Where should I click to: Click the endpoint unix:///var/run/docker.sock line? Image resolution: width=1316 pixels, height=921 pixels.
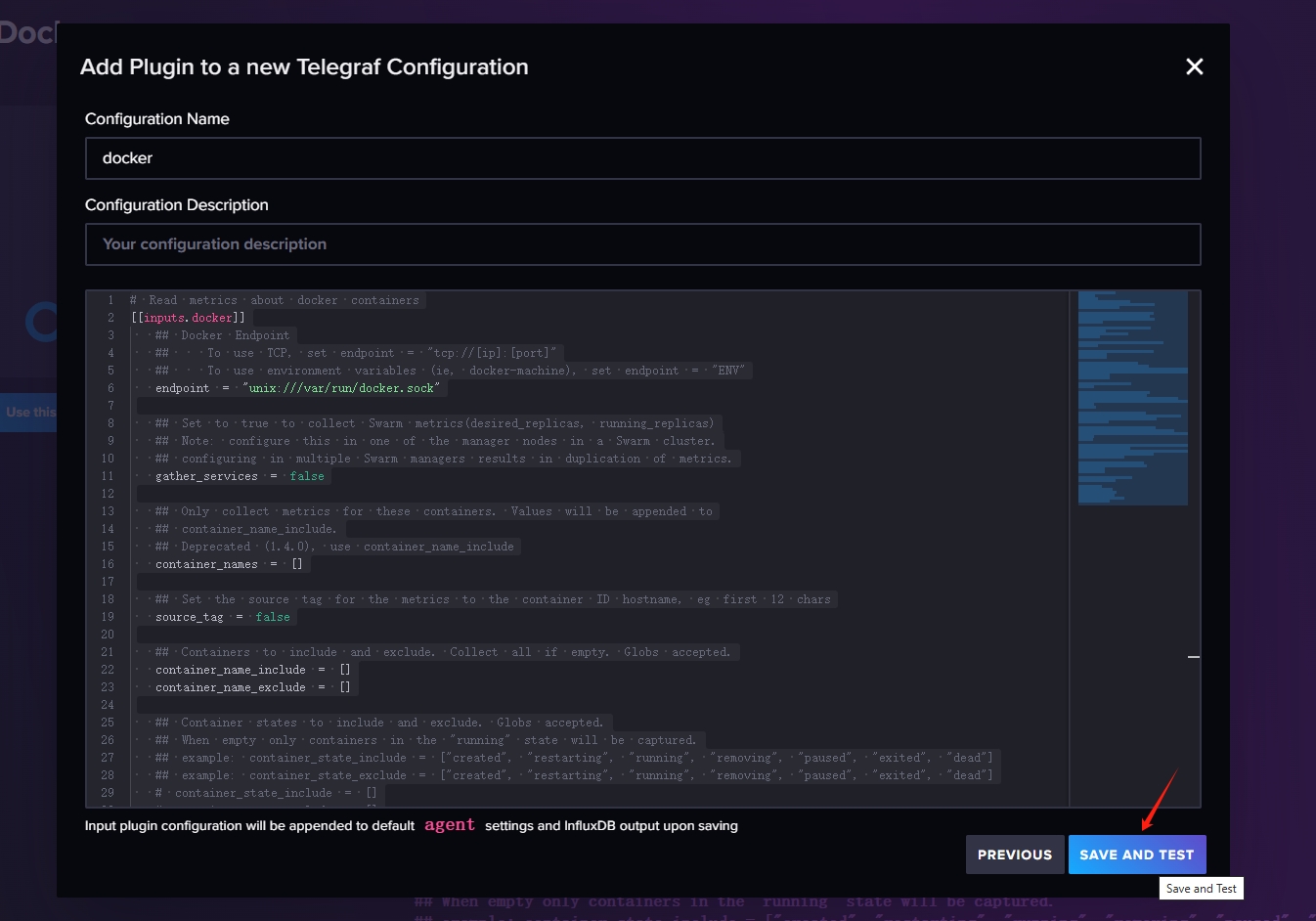tap(297, 388)
